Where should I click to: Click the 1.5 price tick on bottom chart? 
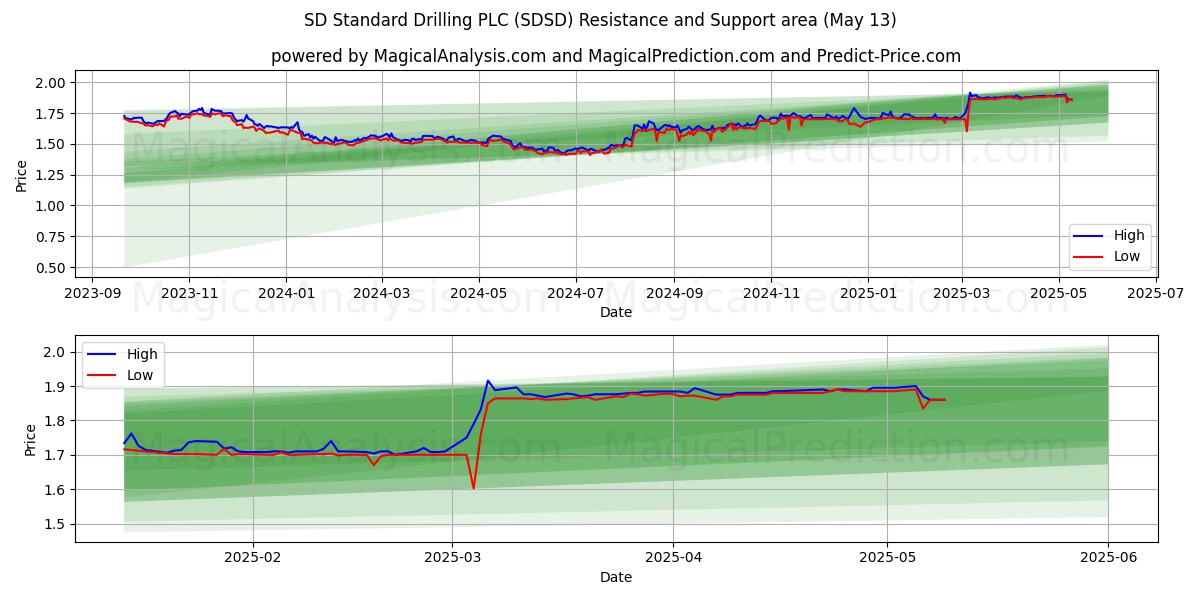coord(56,524)
